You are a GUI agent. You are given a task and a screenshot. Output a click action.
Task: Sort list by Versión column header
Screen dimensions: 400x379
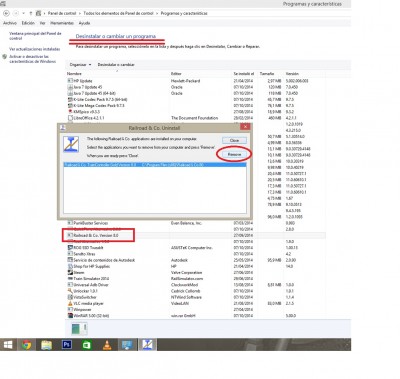coord(292,73)
